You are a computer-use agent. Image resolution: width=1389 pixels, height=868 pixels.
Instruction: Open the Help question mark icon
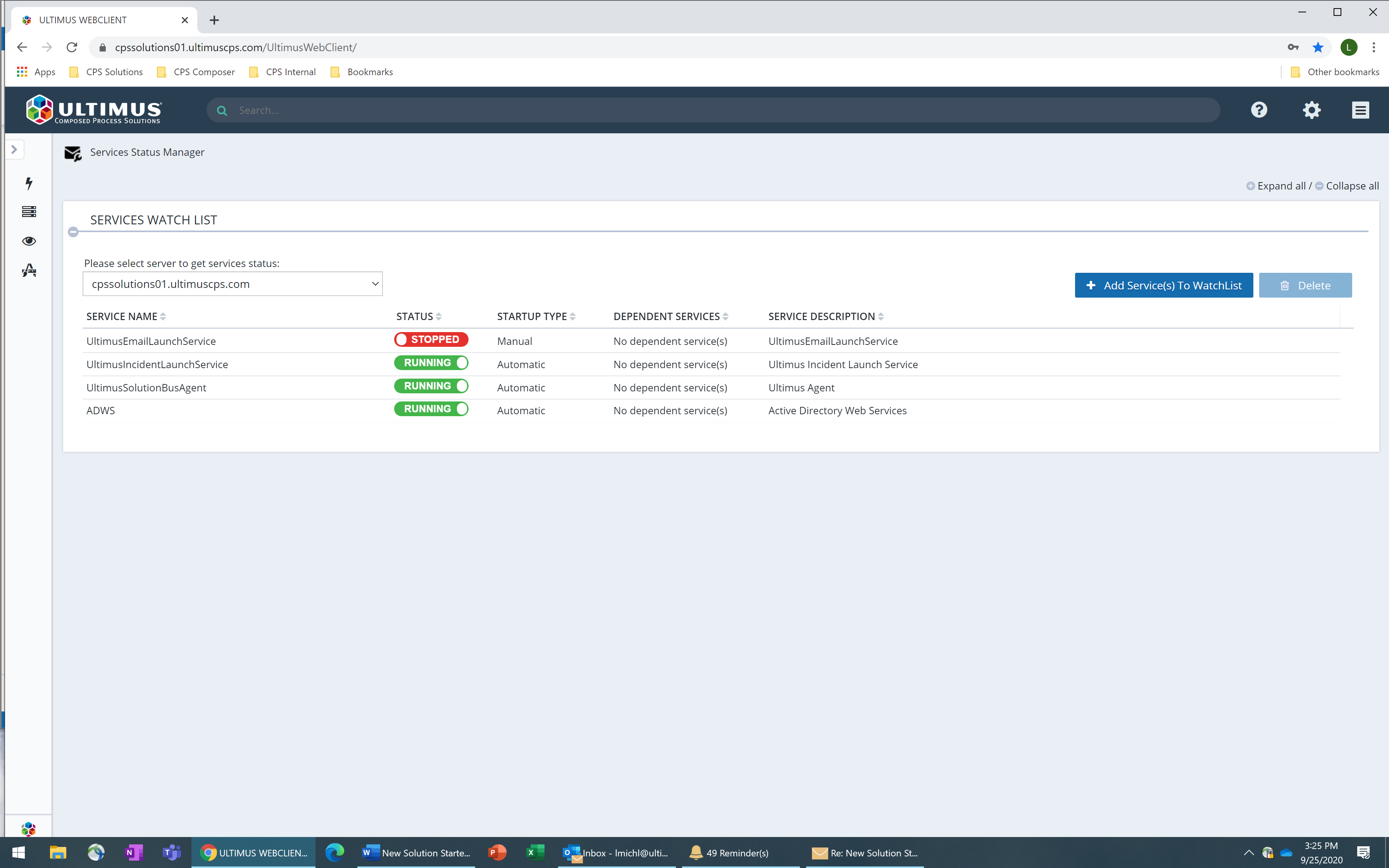point(1259,110)
